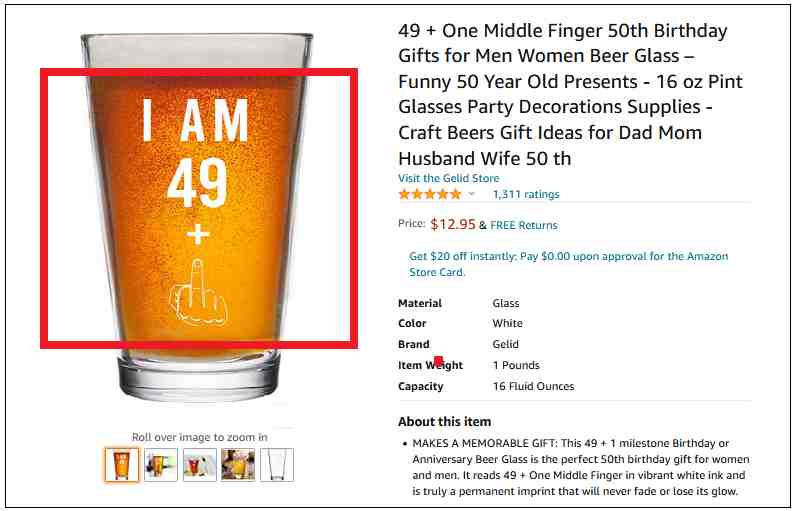Expand the rating breakdown arrow beside stars
796x511 pixels.
click(471, 194)
